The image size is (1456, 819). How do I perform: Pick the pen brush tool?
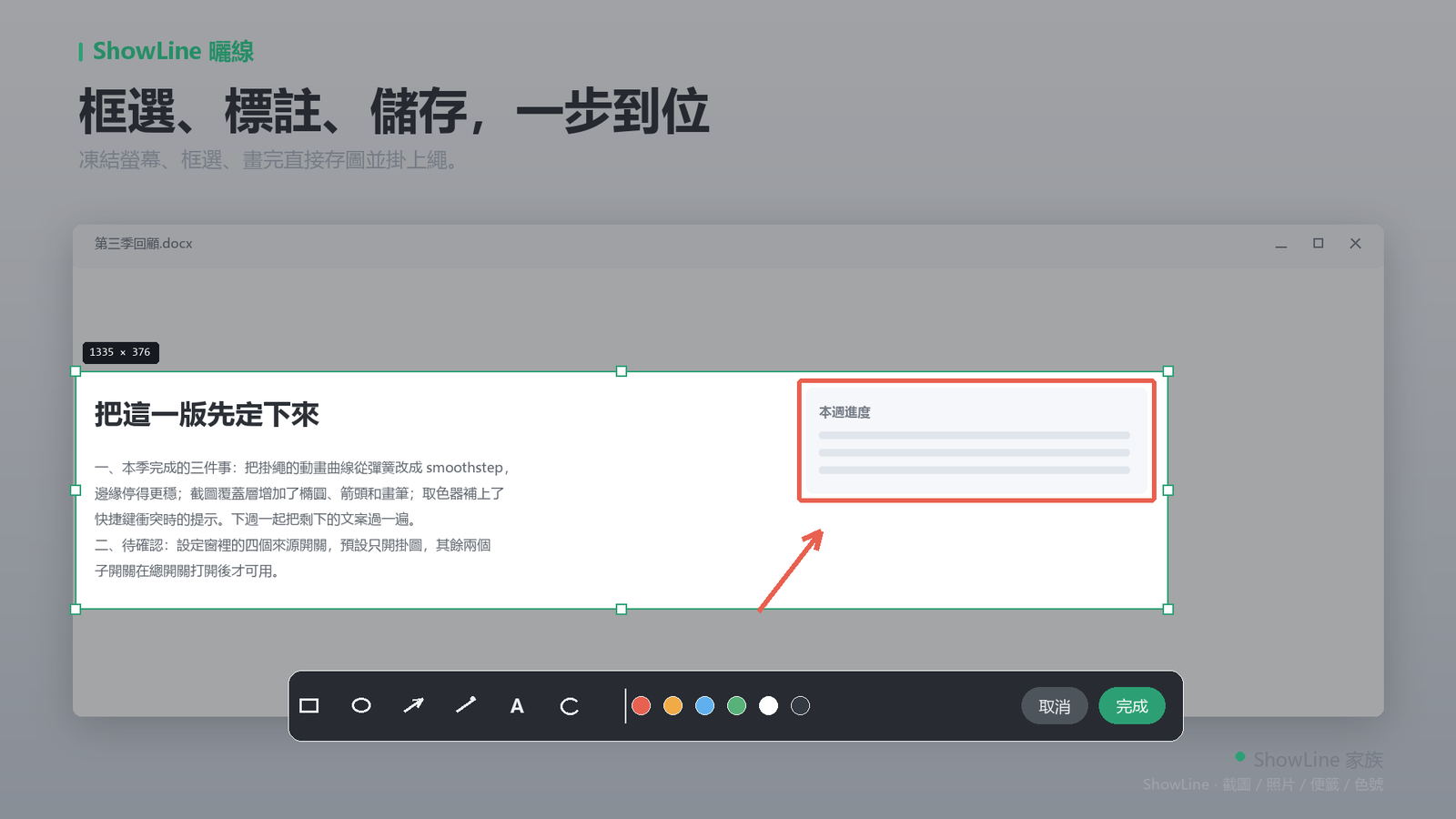click(465, 706)
